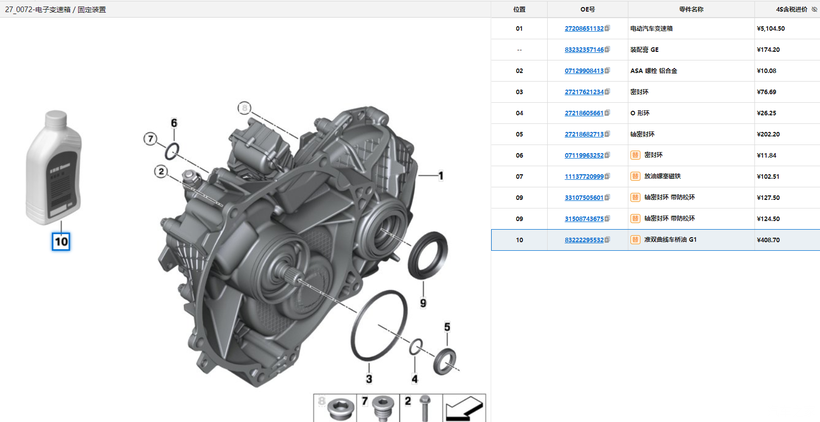The image size is (820, 422).
Task: Copy OE number 83222295532
Action: point(607,240)
